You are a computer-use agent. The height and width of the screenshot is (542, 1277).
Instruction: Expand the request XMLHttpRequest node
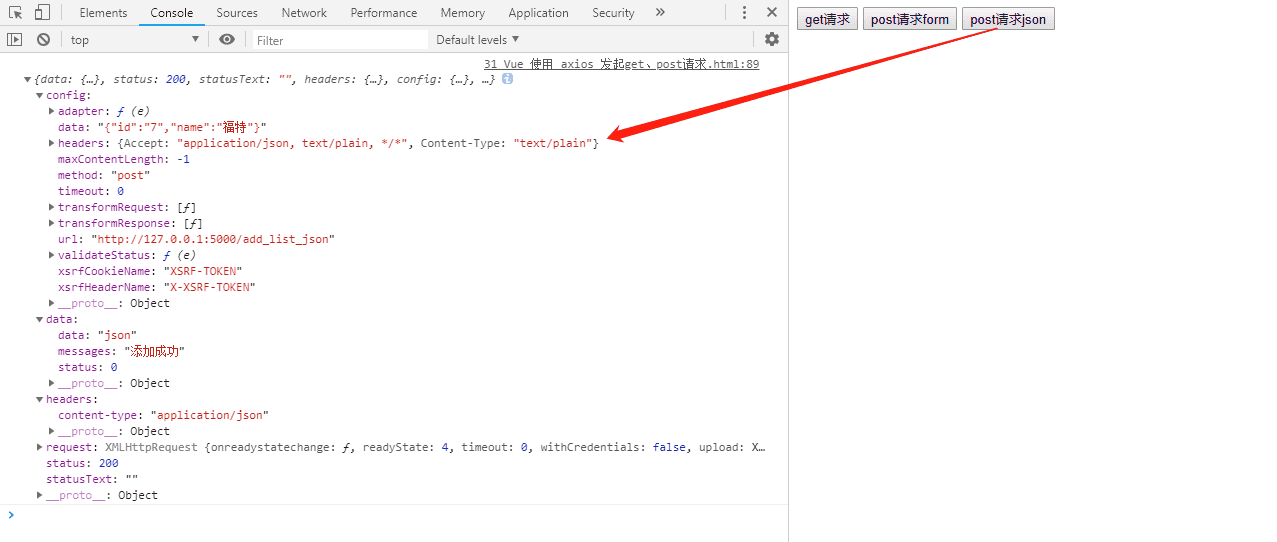[x=40, y=447]
